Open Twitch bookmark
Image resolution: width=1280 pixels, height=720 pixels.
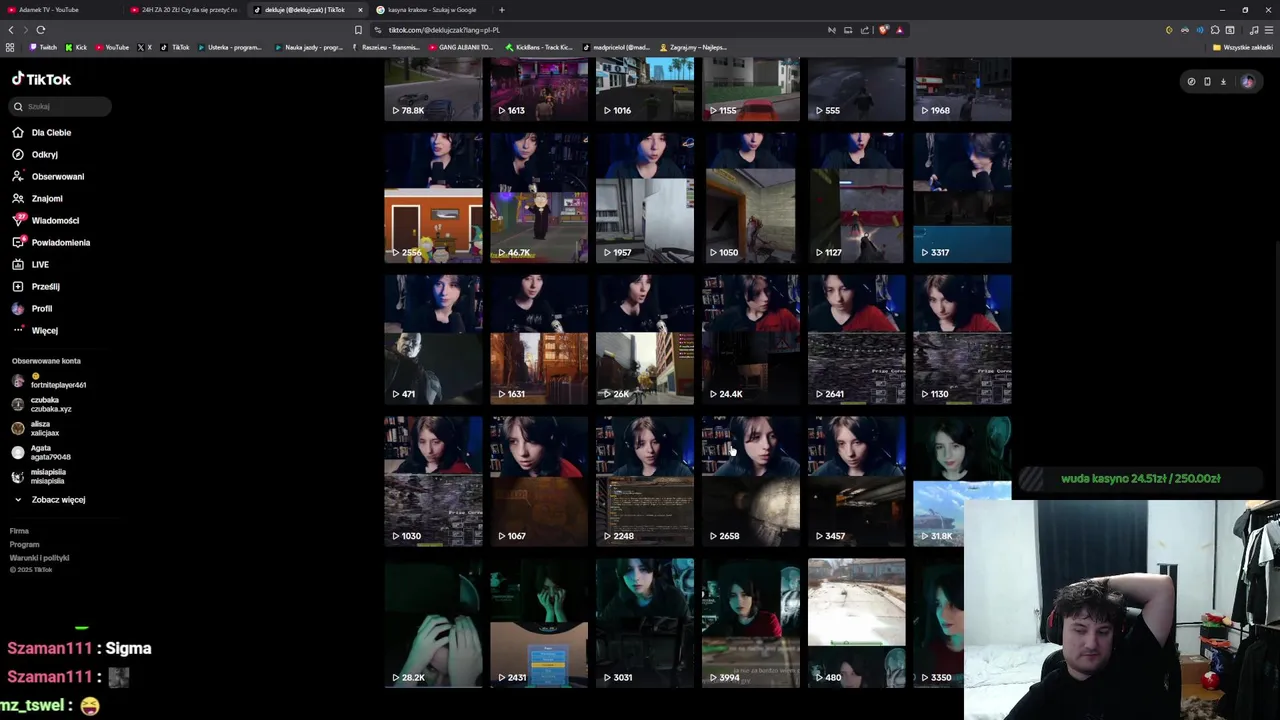coord(43,47)
